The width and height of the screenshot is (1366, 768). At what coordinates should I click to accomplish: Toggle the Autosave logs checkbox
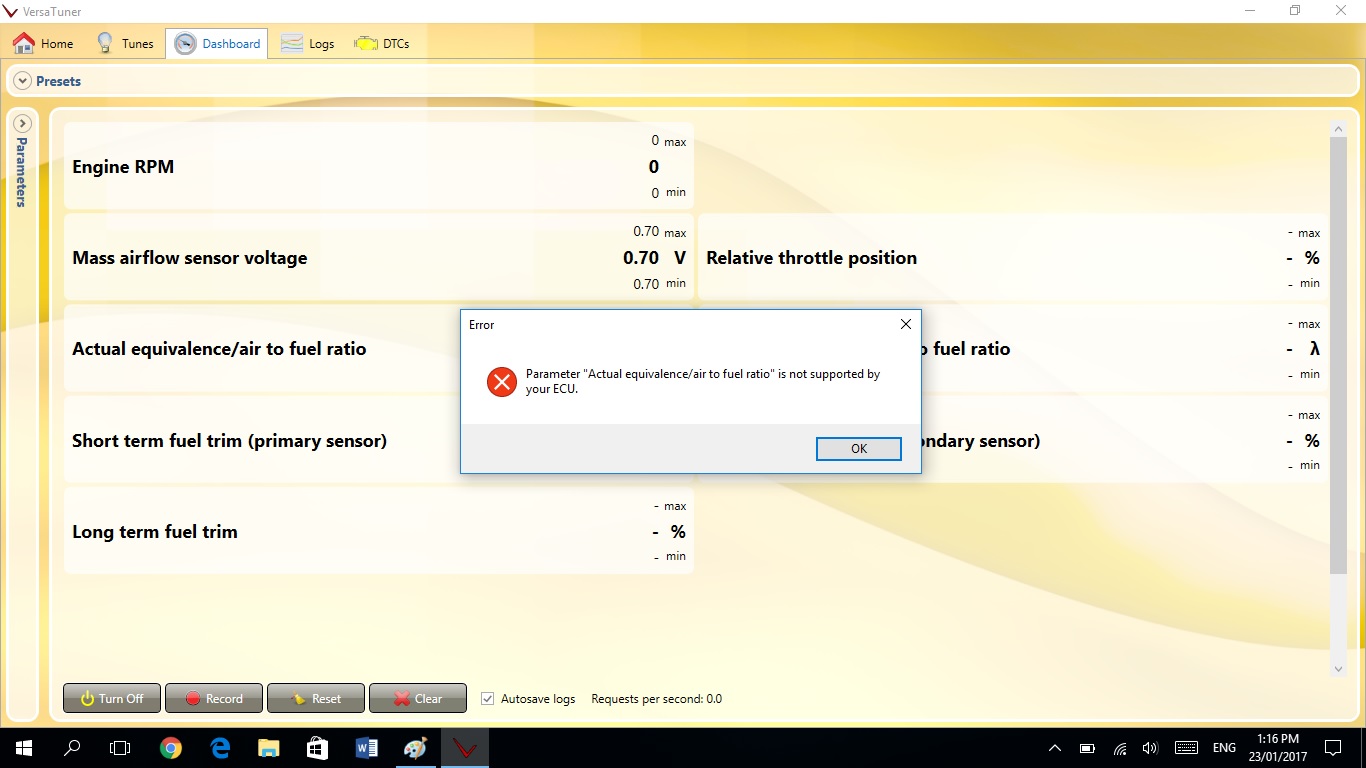point(488,699)
